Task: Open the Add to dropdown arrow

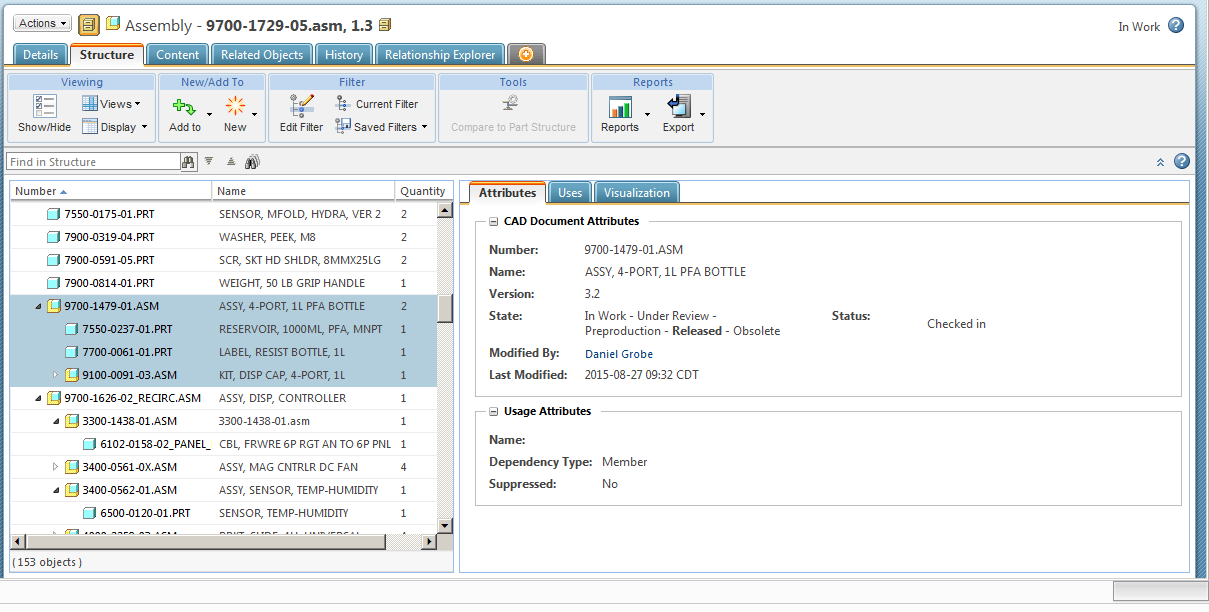Action: point(209,115)
